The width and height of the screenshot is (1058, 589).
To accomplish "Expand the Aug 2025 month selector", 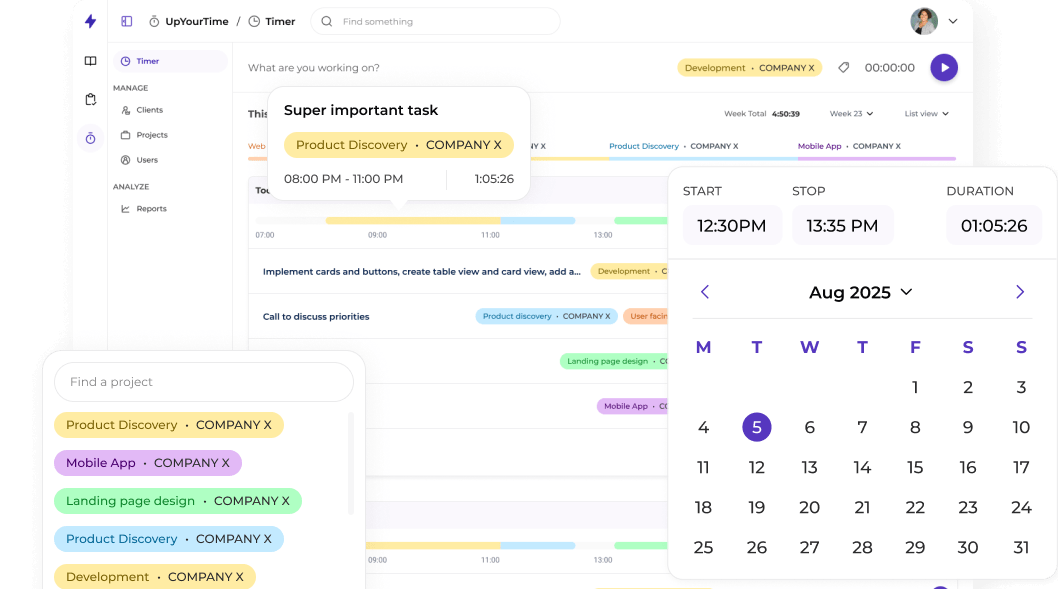I will click(860, 292).
